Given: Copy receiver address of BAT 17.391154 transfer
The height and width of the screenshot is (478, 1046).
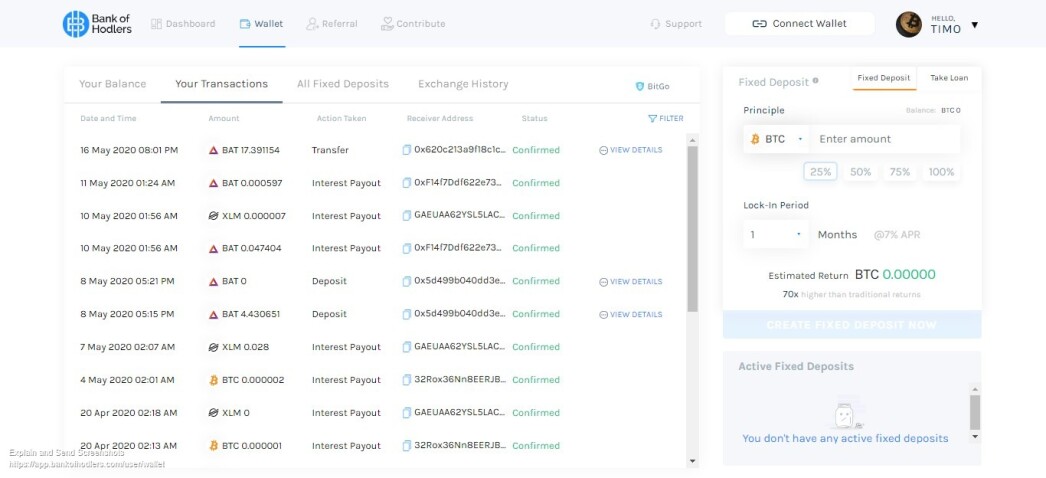Looking at the screenshot, I should [x=406, y=150].
